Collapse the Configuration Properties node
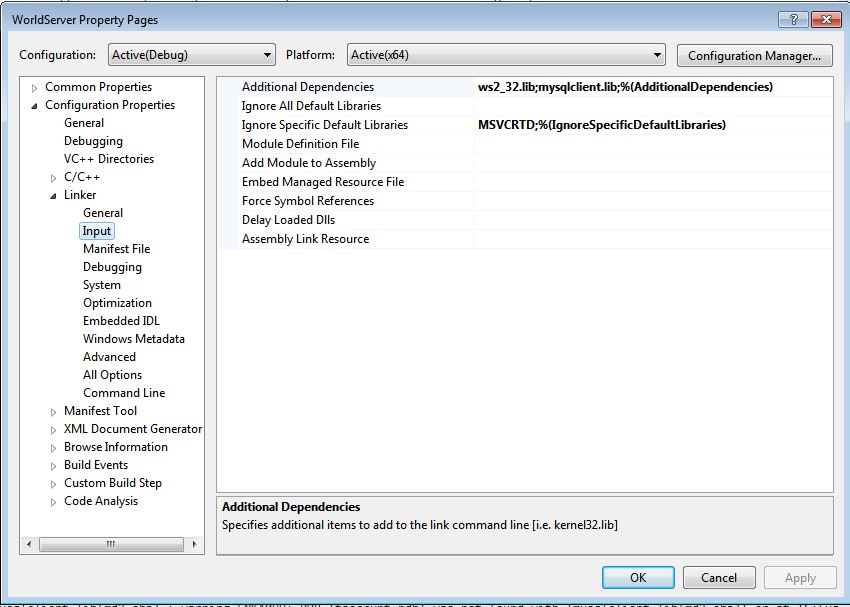Image resolution: width=850 pixels, height=607 pixels. pyautogui.click(x=36, y=106)
